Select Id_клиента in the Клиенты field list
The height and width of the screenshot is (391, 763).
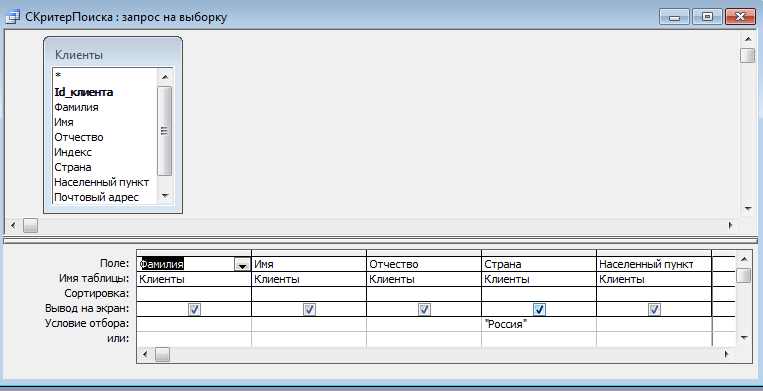click(x=105, y=92)
